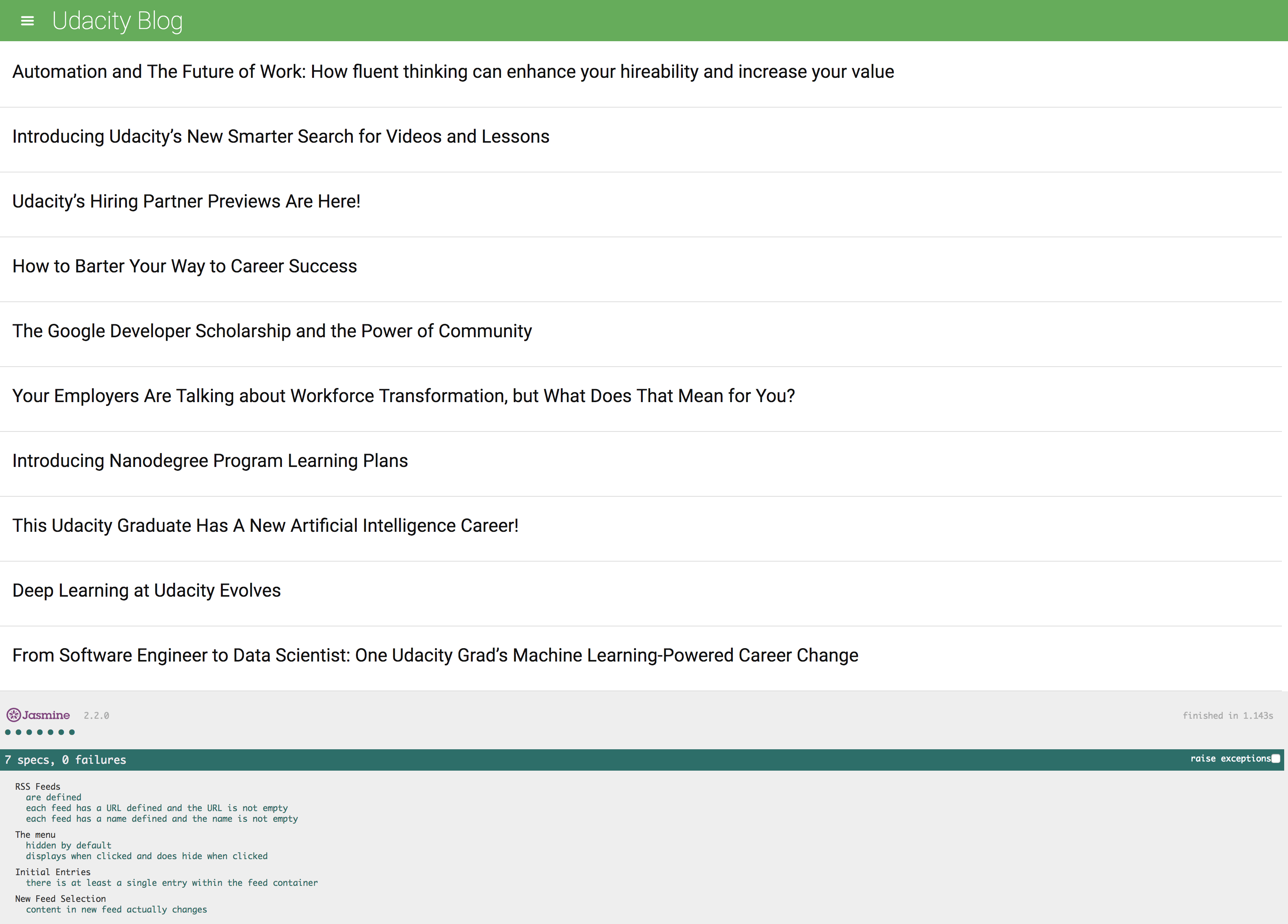1288x924 pixels.
Task: Click the Jasmine version '2.2.0' text
Action: (97, 716)
